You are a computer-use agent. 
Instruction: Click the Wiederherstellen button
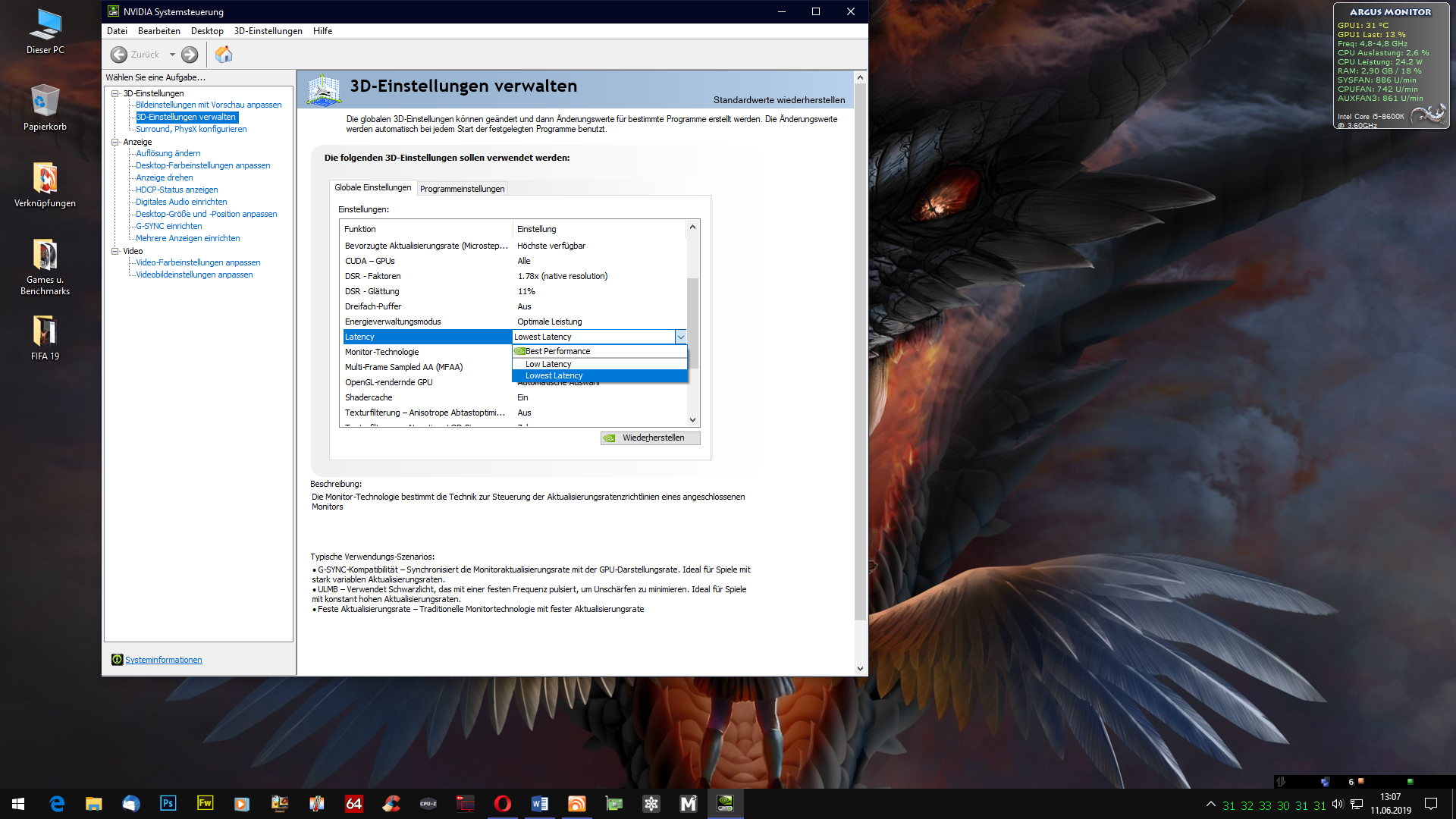[x=651, y=438]
